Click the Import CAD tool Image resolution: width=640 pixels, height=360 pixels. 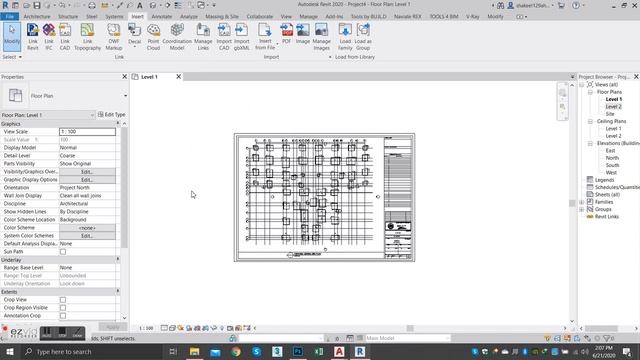coord(224,37)
